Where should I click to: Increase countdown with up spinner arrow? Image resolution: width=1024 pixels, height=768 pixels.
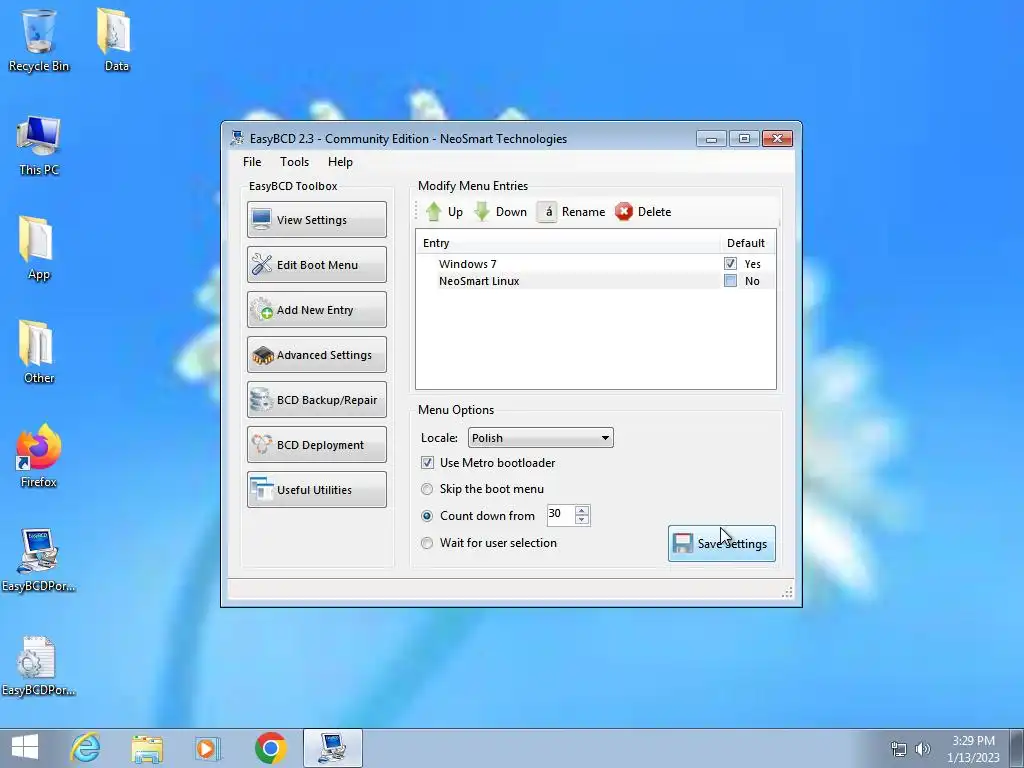(582, 510)
